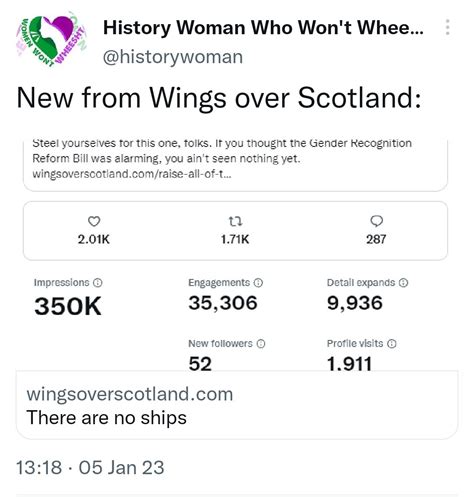This screenshot has width=474, height=497.
Task: Click the Women Won't Wheesht profile avatar
Action: coord(52,39)
